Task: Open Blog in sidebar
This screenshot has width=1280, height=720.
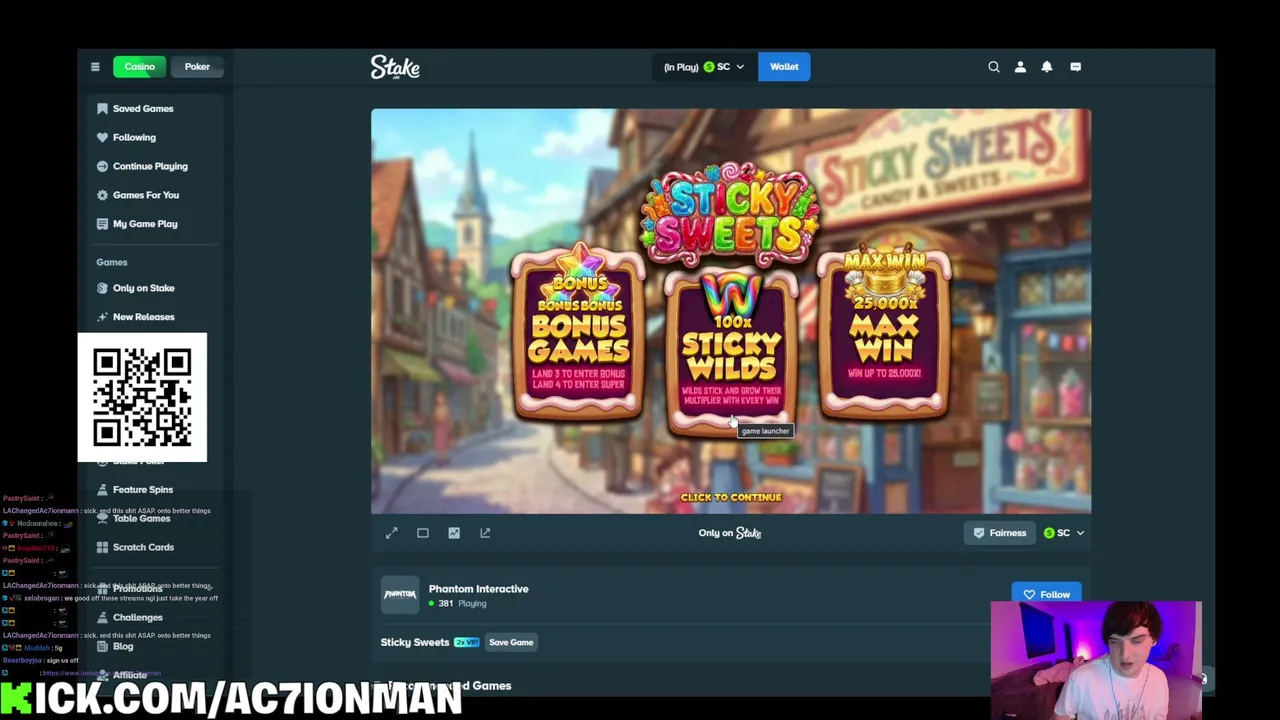Action: point(123,646)
